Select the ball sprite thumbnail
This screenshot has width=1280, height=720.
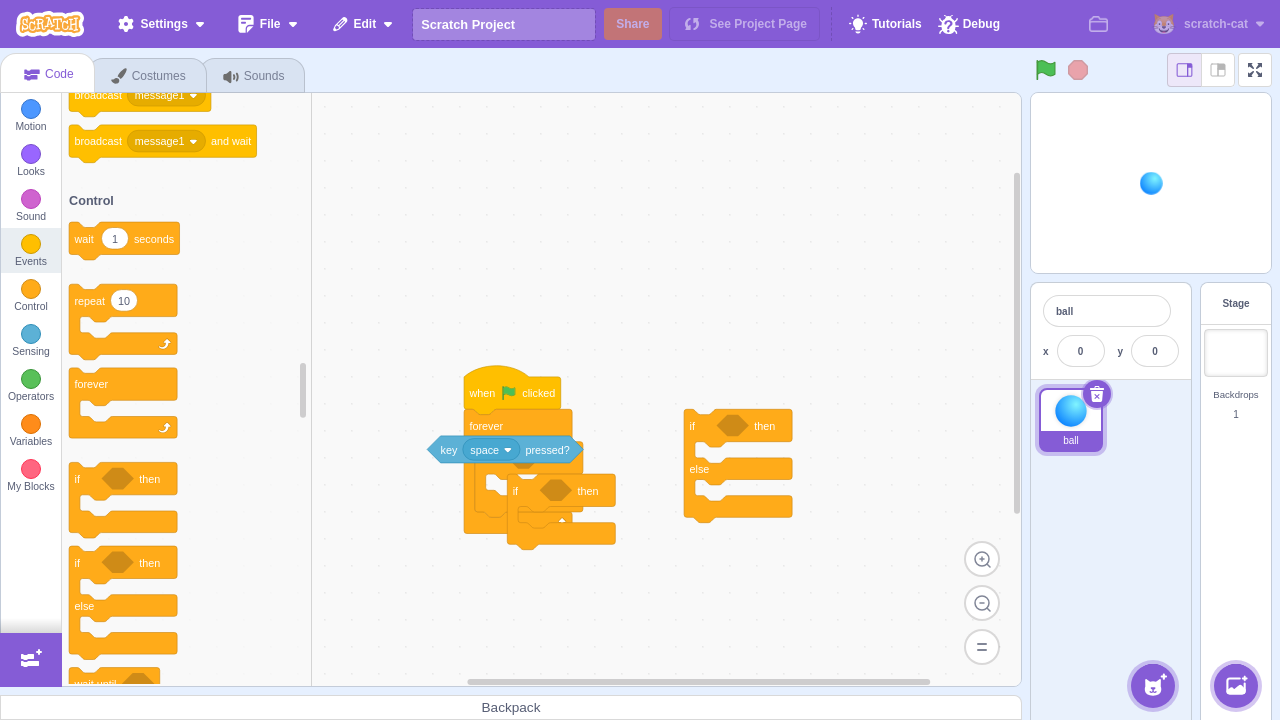point(1071,420)
